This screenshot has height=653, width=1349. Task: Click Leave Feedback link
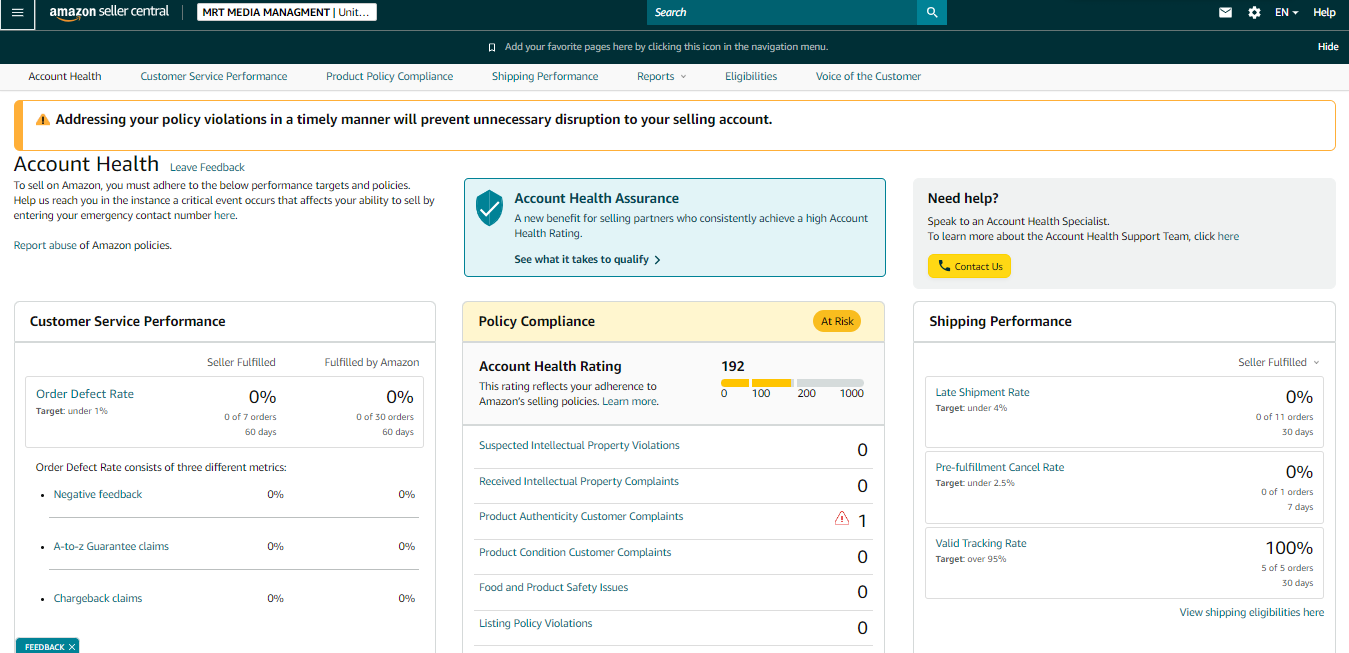(207, 167)
